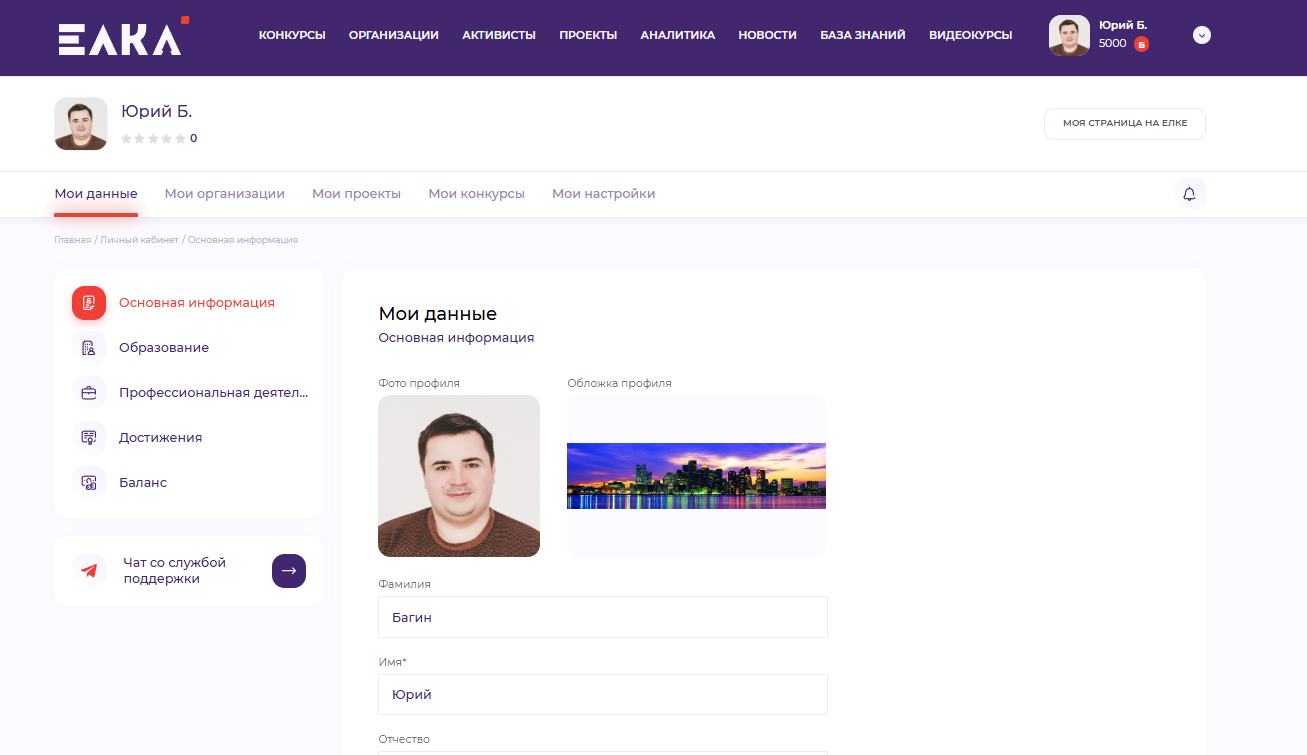This screenshot has height=755, width=1307.
Task: Click the support chat paper plane icon
Action: coord(90,571)
